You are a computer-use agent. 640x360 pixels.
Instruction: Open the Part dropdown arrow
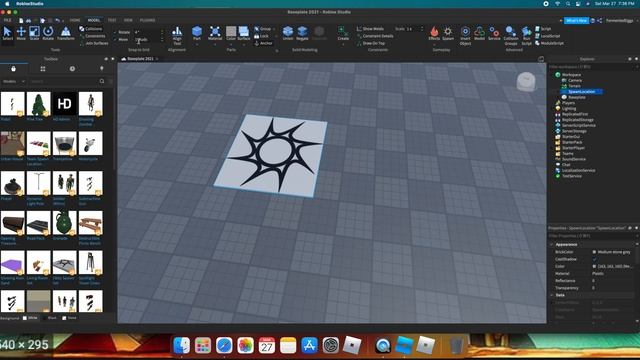[197, 44]
